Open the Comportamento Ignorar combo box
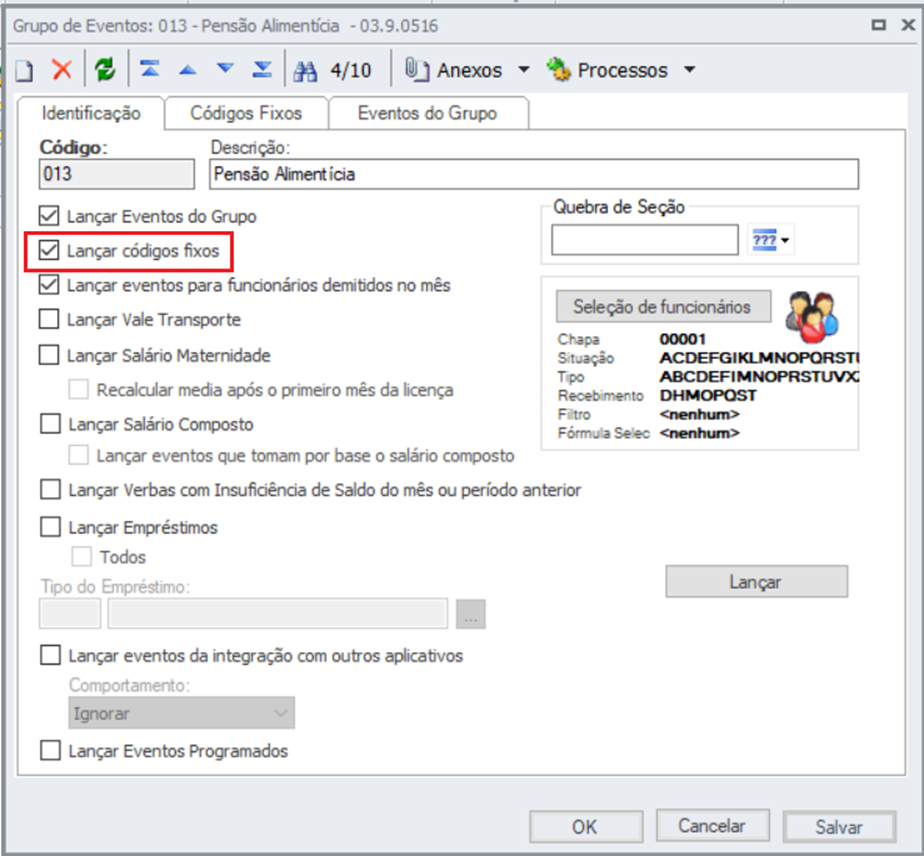Image resolution: width=924 pixels, height=856 pixels. pos(182,713)
